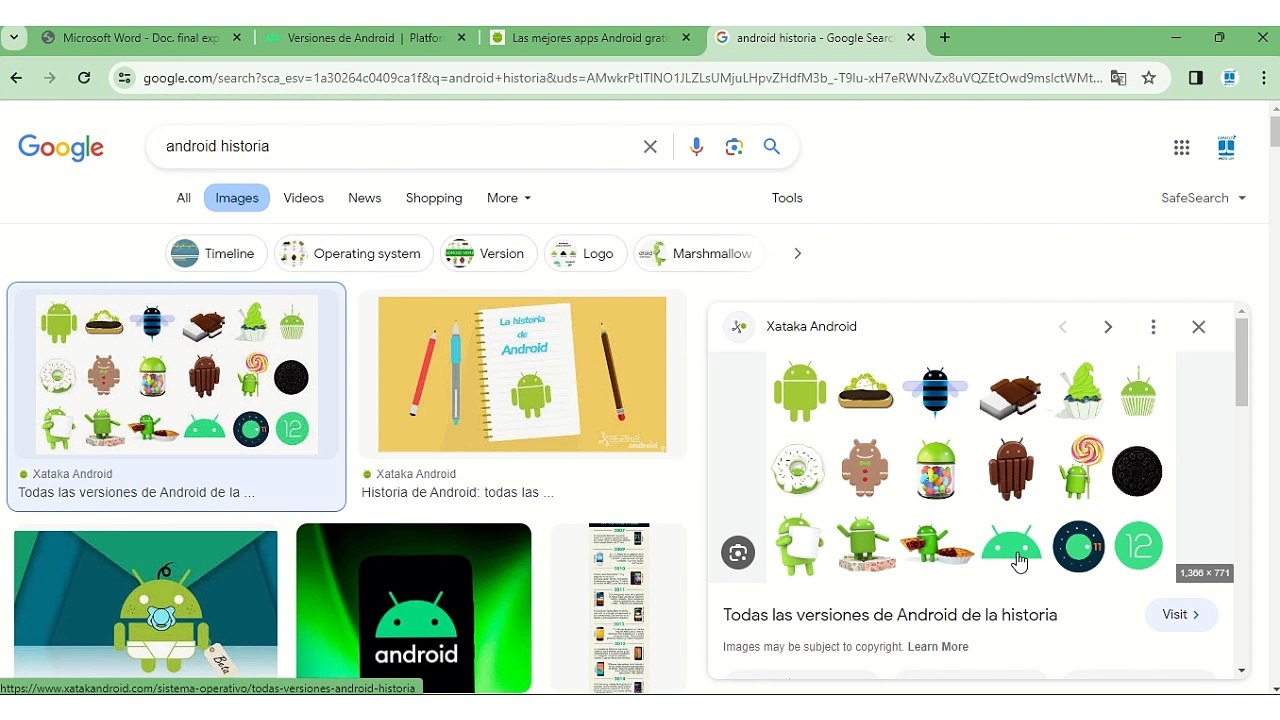Show next image in preview panel
The width and height of the screenshot is (1280, 720).
point(1108,327)
